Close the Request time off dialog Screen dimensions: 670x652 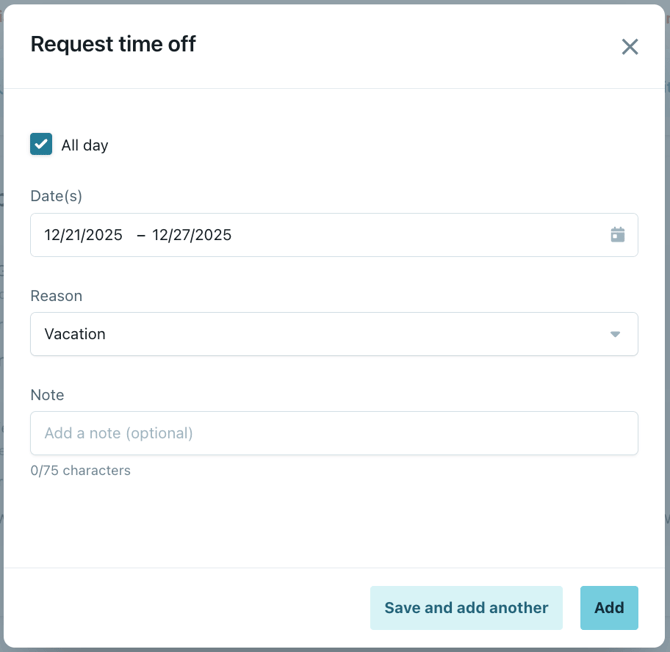point(629,46)
